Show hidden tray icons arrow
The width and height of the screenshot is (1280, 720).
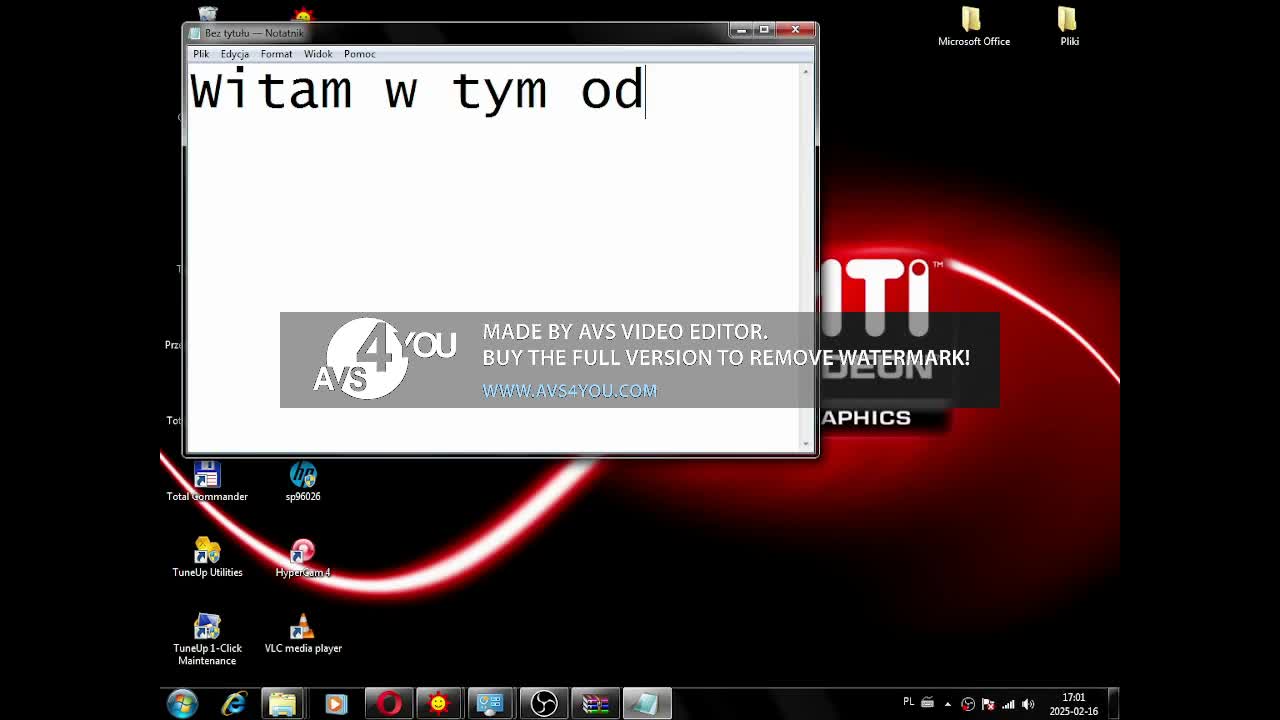[948, 704]
